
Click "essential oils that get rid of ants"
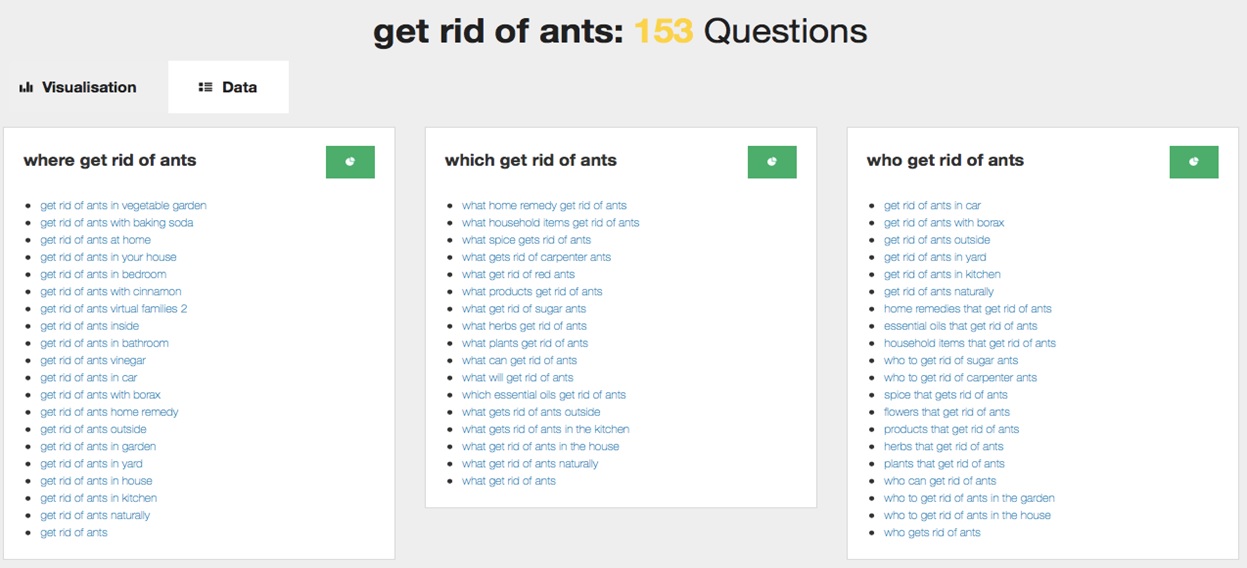coord(960,326)
